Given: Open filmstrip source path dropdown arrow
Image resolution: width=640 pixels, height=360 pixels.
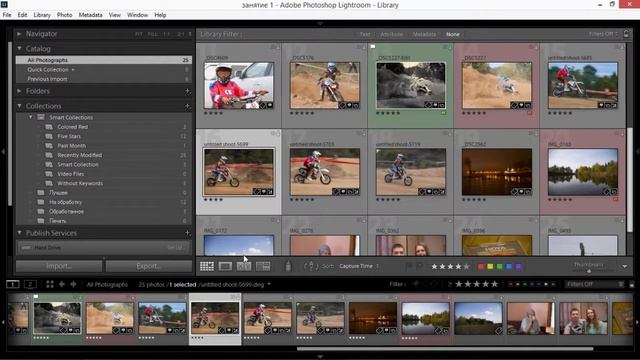Looking at the screenshot, I should coord(269,284).
